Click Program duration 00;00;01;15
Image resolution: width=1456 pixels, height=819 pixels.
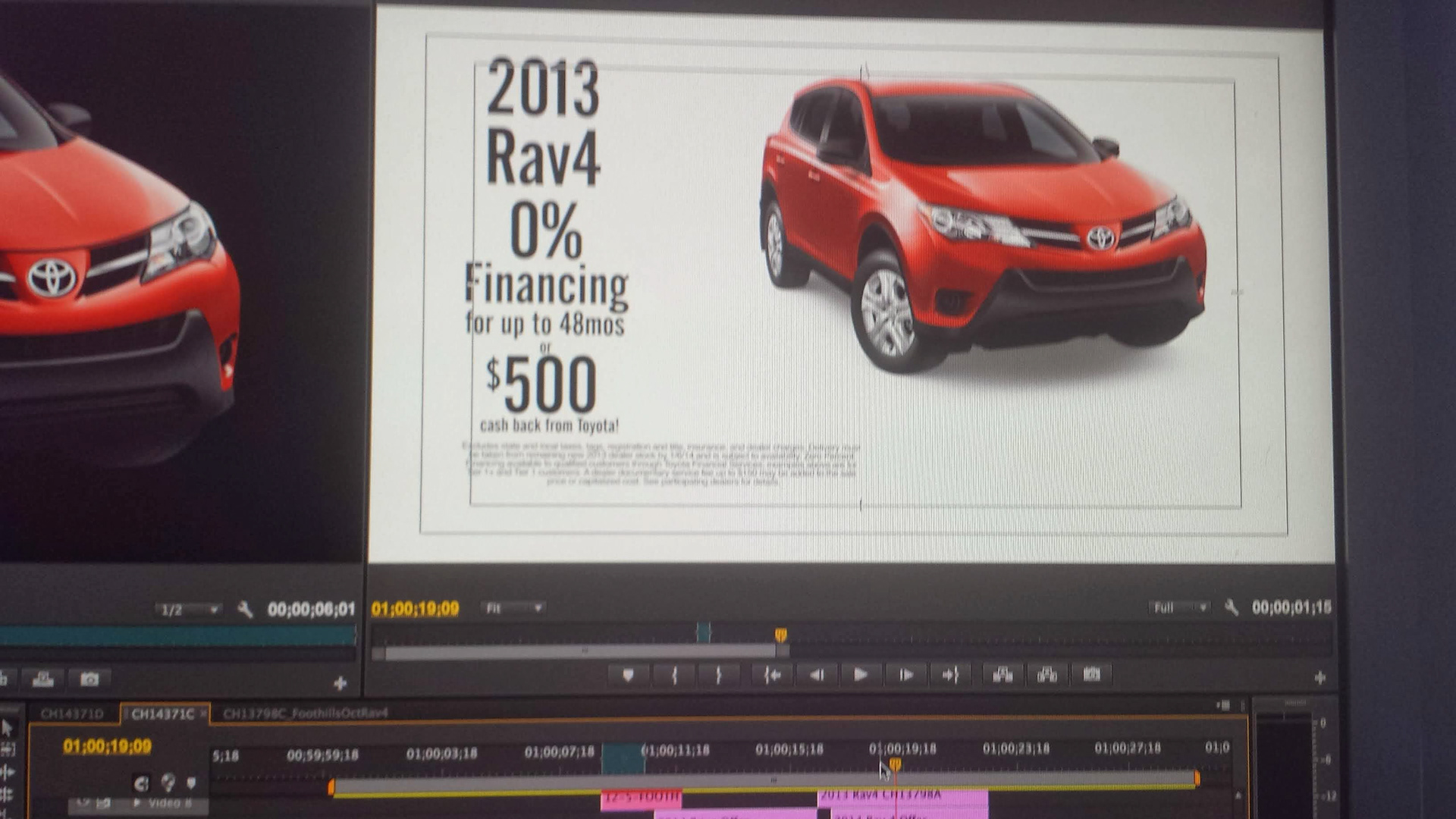pyautogui.click(x=1291, y=607)
